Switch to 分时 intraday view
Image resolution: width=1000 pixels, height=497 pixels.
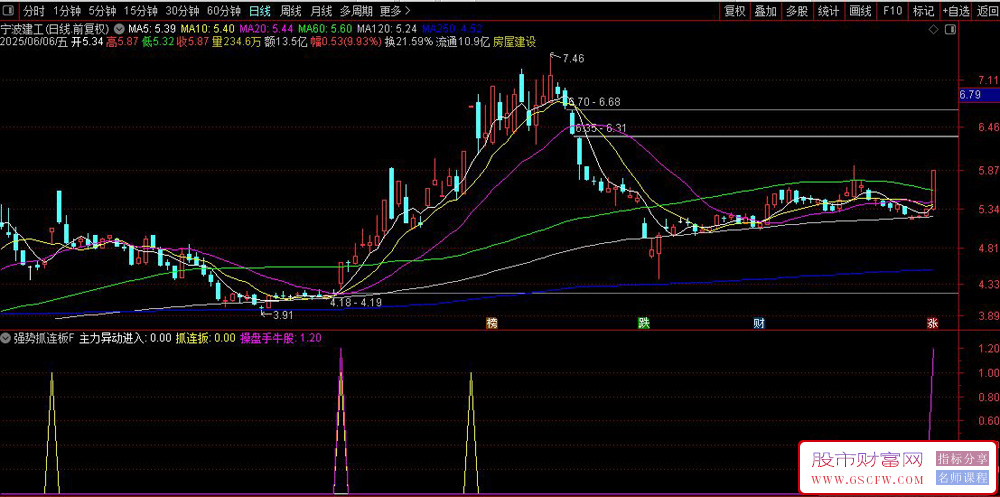[34, 11]
